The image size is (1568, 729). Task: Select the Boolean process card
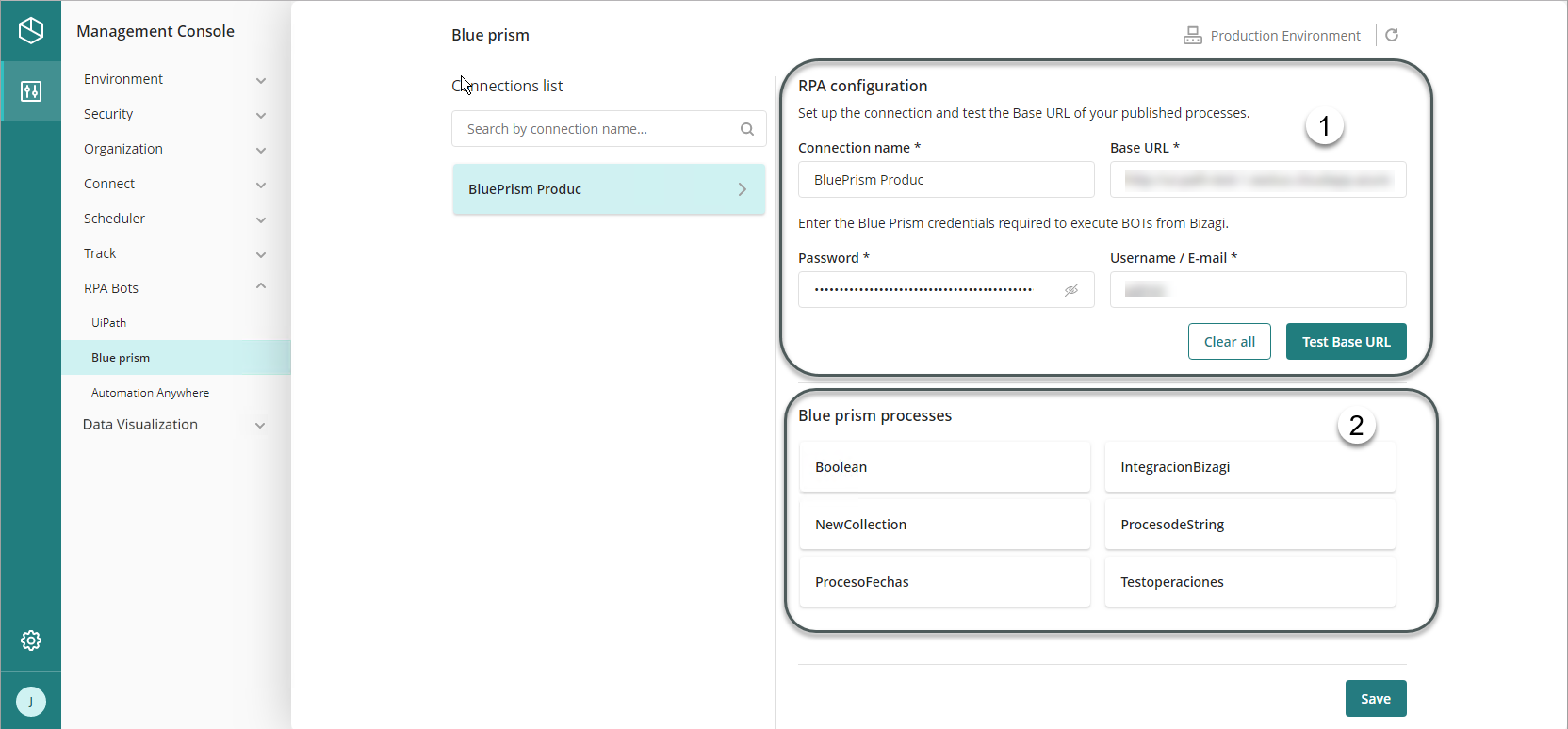pyautogui.click(x=945, y=467)
